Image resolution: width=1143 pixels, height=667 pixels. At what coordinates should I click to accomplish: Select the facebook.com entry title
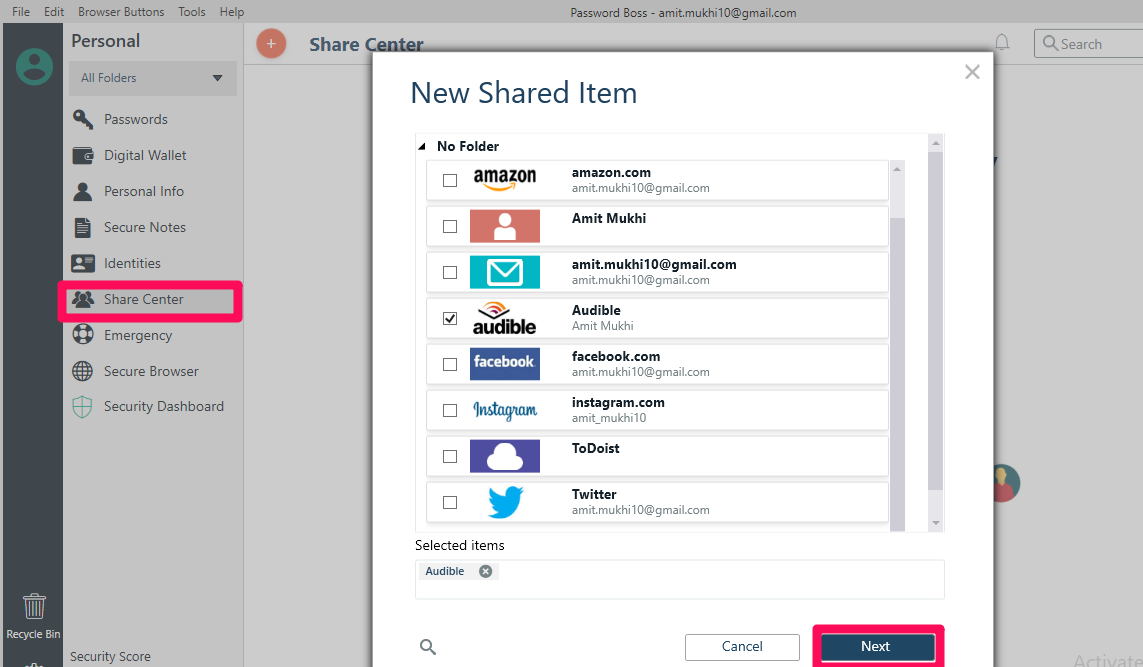click(616, 356)
